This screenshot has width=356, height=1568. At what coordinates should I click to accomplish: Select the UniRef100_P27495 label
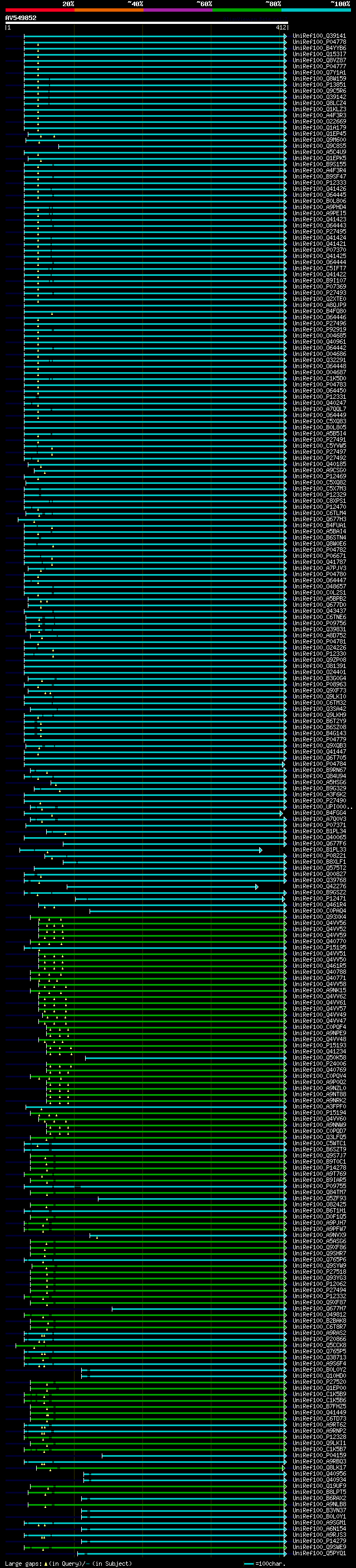pyautogui.click(x=319, y=232)
